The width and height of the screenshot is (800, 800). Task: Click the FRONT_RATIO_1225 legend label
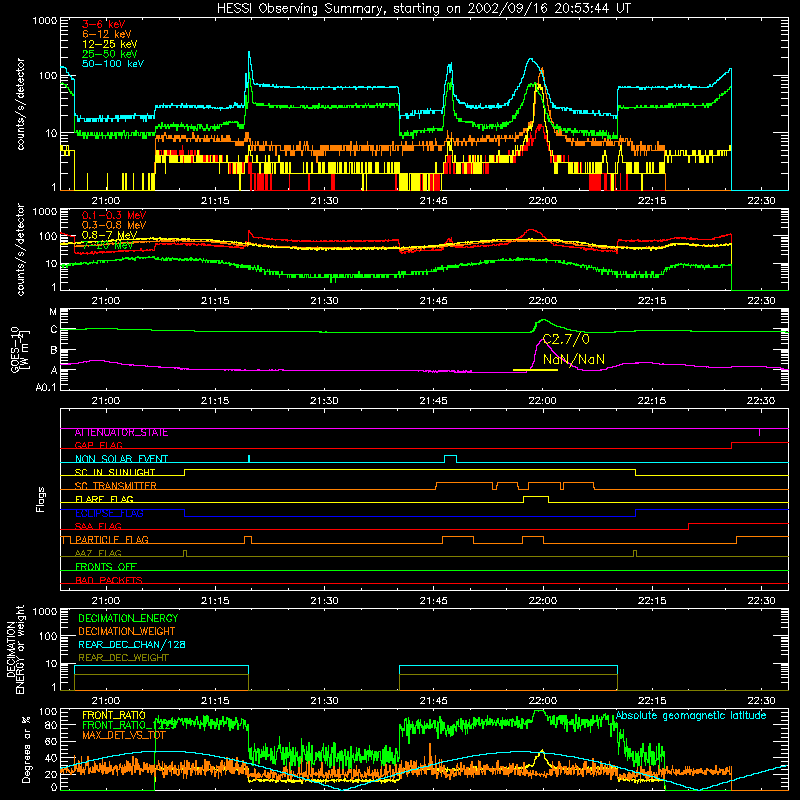point(129,724)
